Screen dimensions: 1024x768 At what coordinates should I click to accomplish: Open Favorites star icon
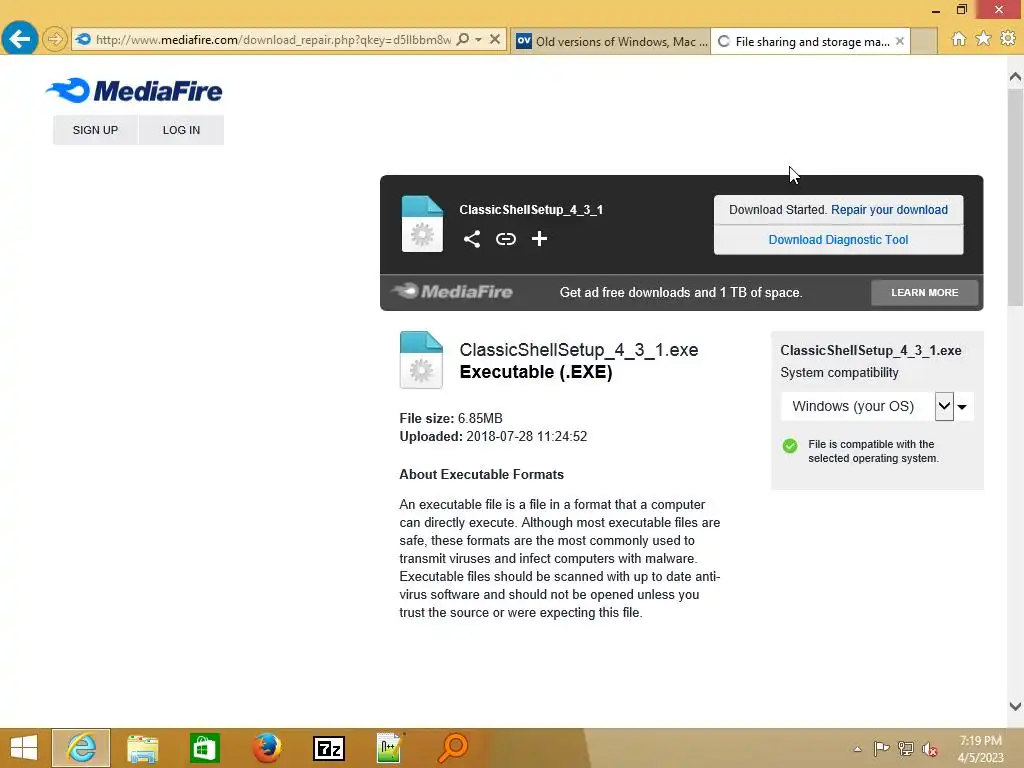pos(984,39)
